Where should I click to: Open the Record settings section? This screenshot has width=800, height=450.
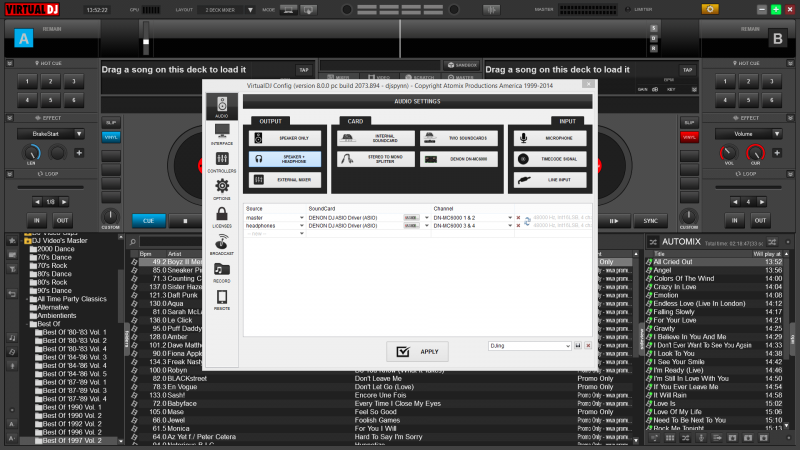[x=221, y=272]
